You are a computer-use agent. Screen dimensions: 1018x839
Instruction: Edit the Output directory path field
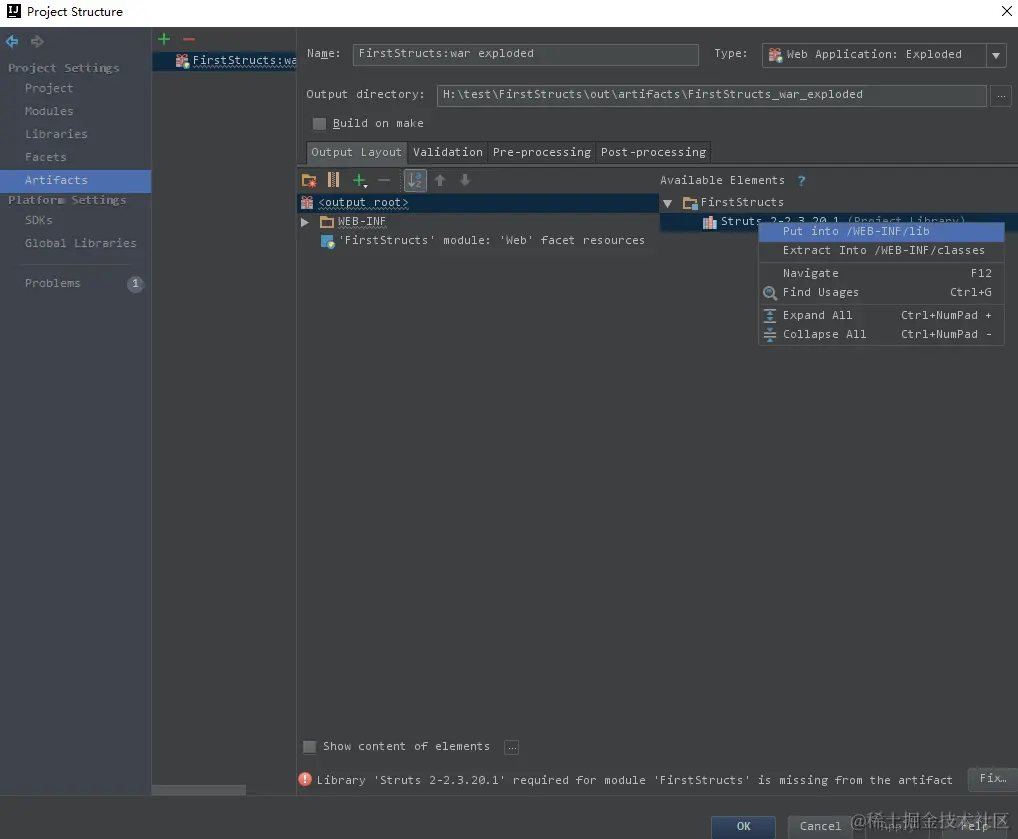(x=711, y=95)
